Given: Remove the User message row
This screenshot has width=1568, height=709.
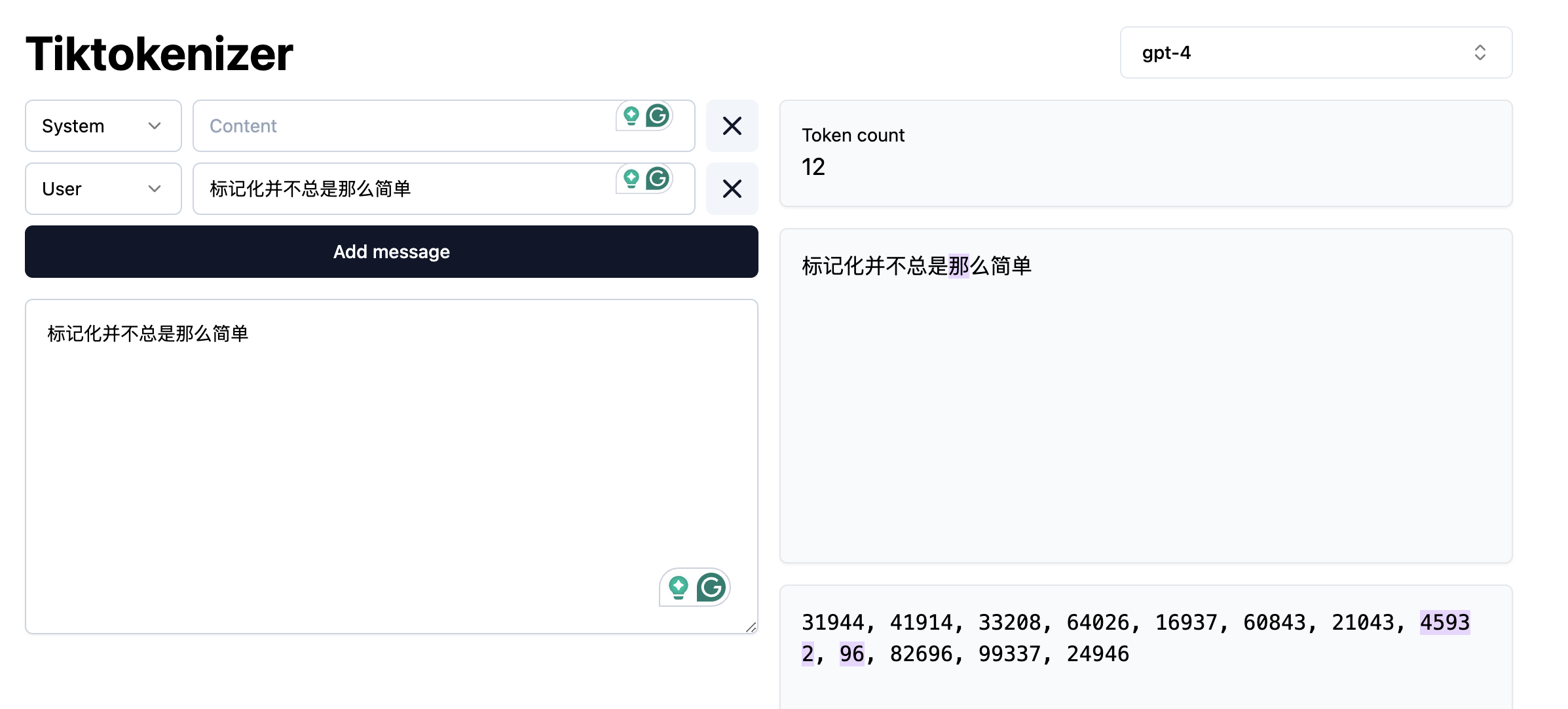Looking at the screenshot, I should point(732,189).
